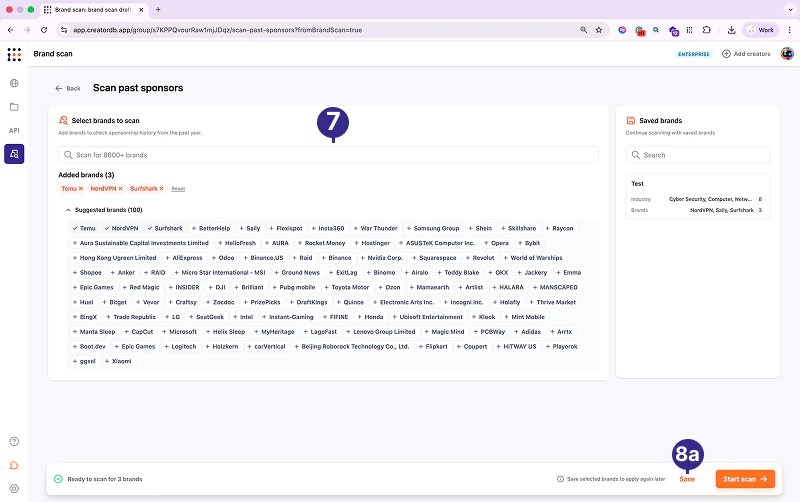Open the orange chat feedback icon
This screenshot has width=800, height=502.
[14, 465]
